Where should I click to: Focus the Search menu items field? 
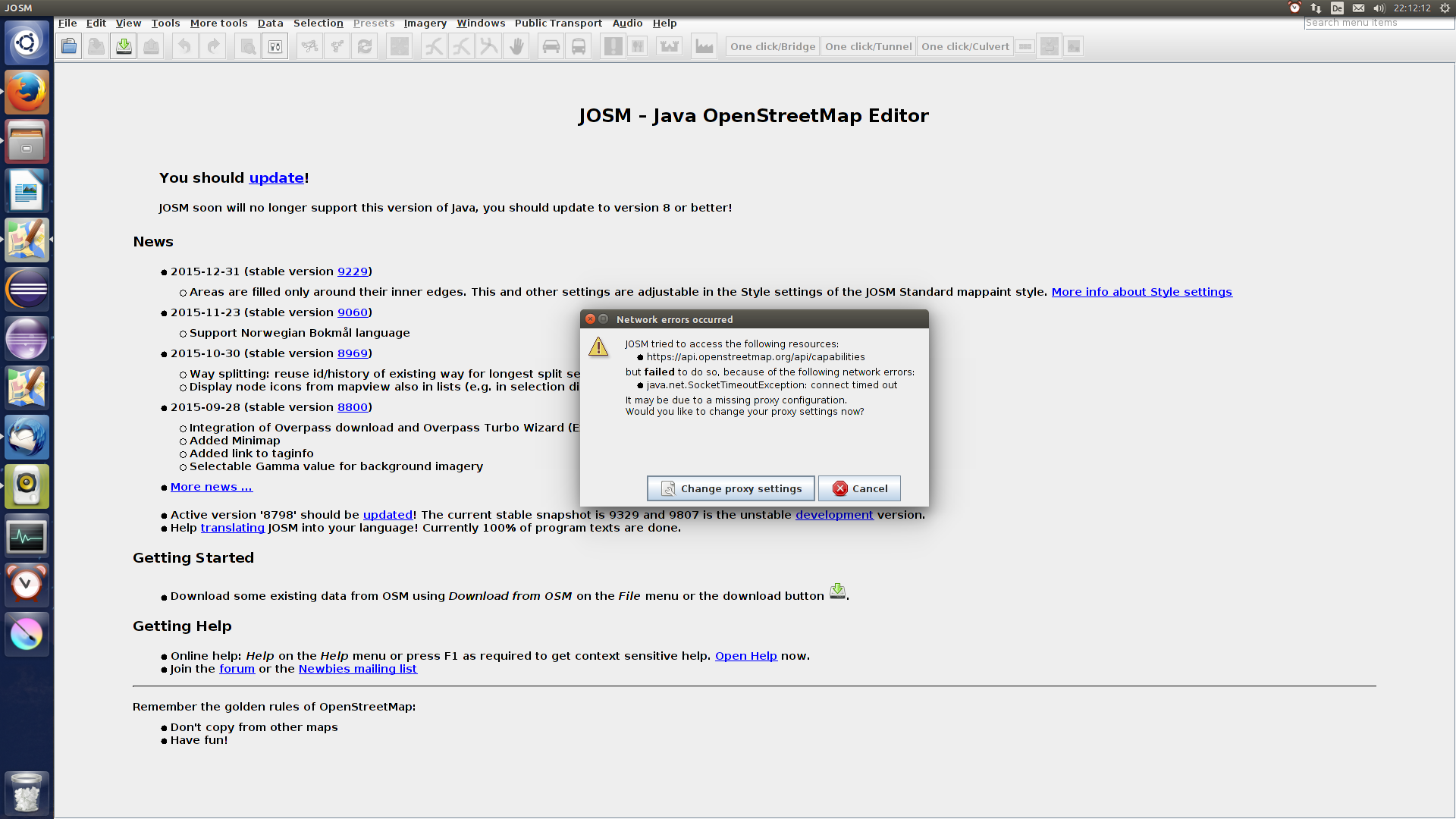(1379, 23)
